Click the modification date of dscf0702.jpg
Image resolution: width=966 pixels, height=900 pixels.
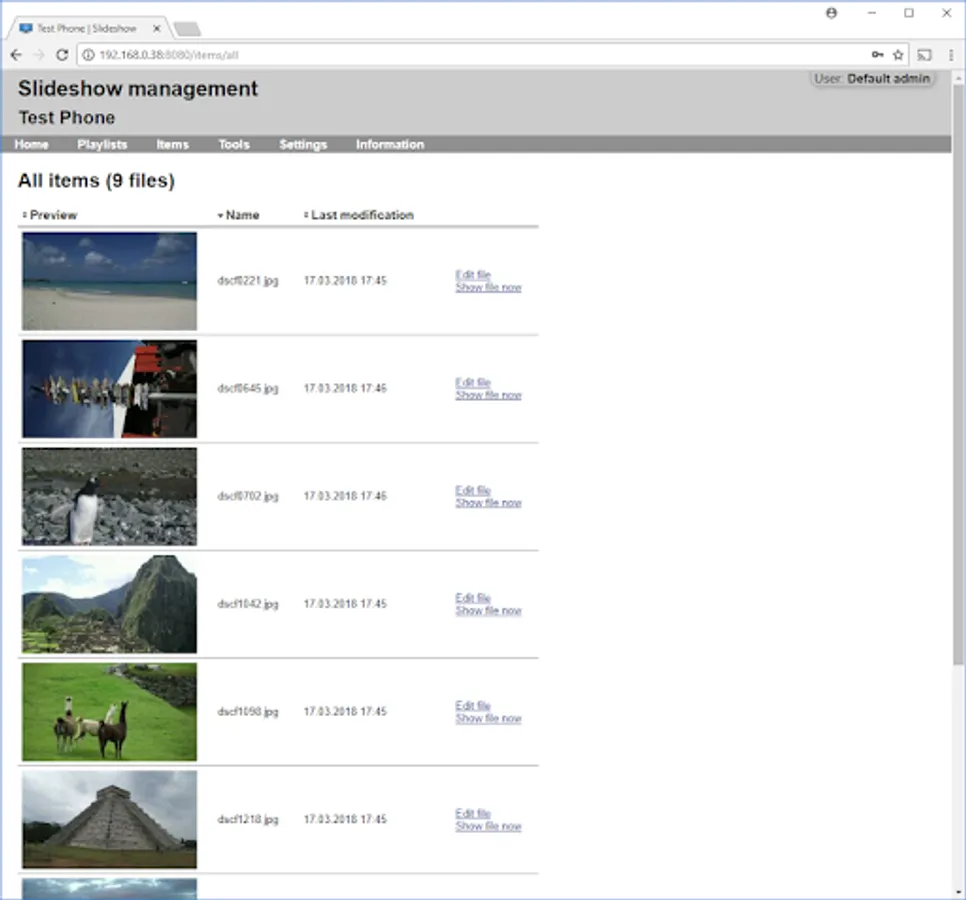345,497
